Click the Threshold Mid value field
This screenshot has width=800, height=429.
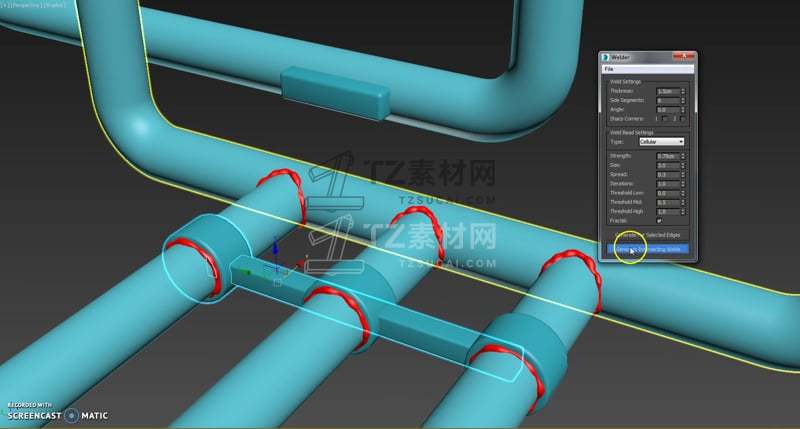[x=668, y=203]
